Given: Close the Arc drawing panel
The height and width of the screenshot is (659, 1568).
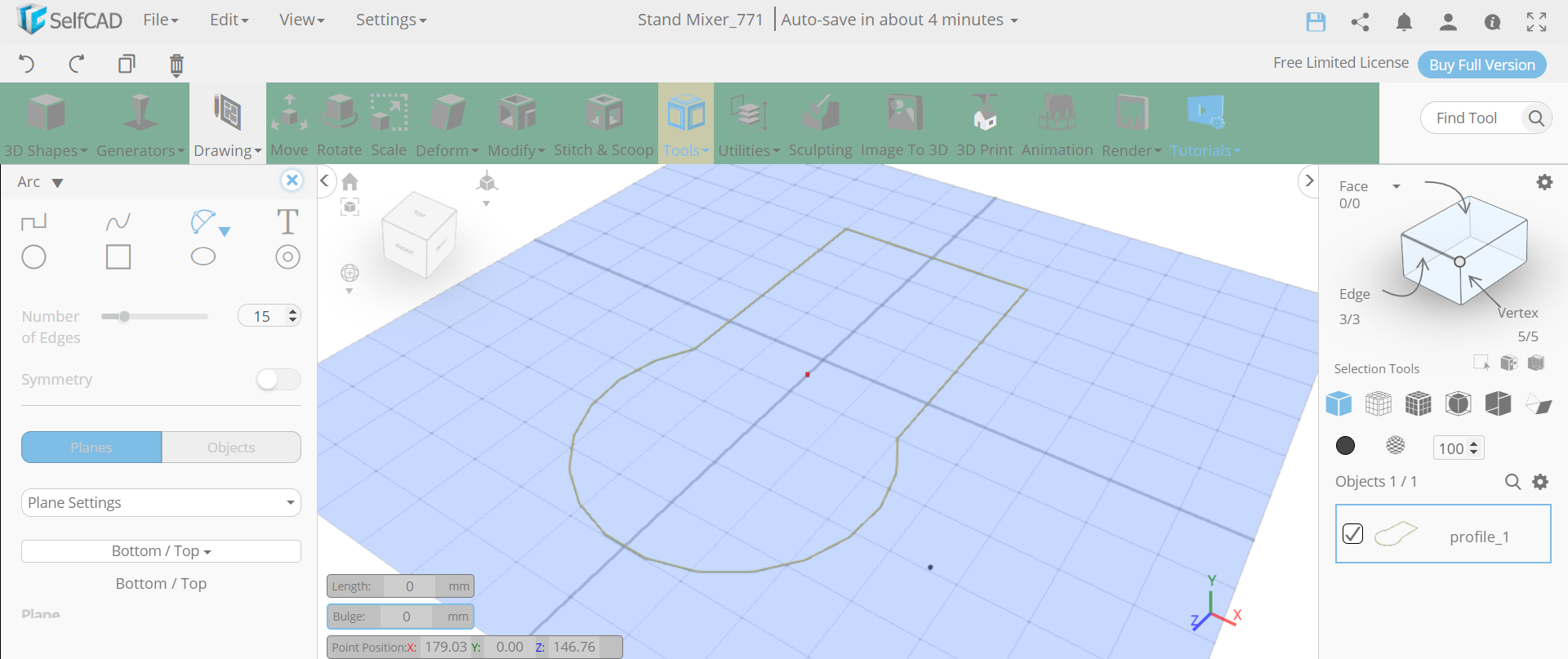Looking at the screenshot, I should click(x=292, y=180).
